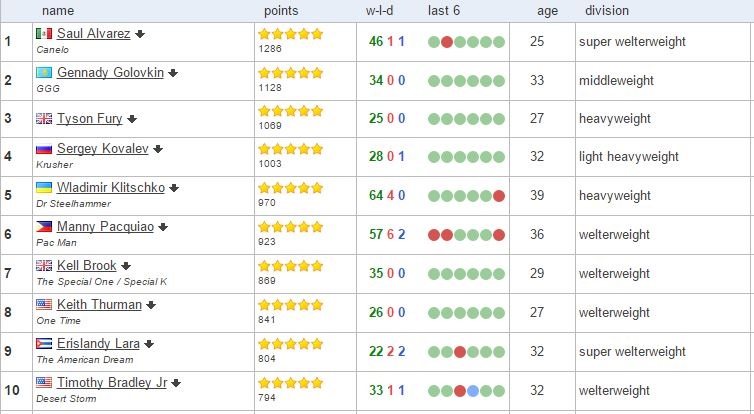Open Manny Pacquiao's profile link
Viewport: 754px width, 414px height.
coord(105,226)
